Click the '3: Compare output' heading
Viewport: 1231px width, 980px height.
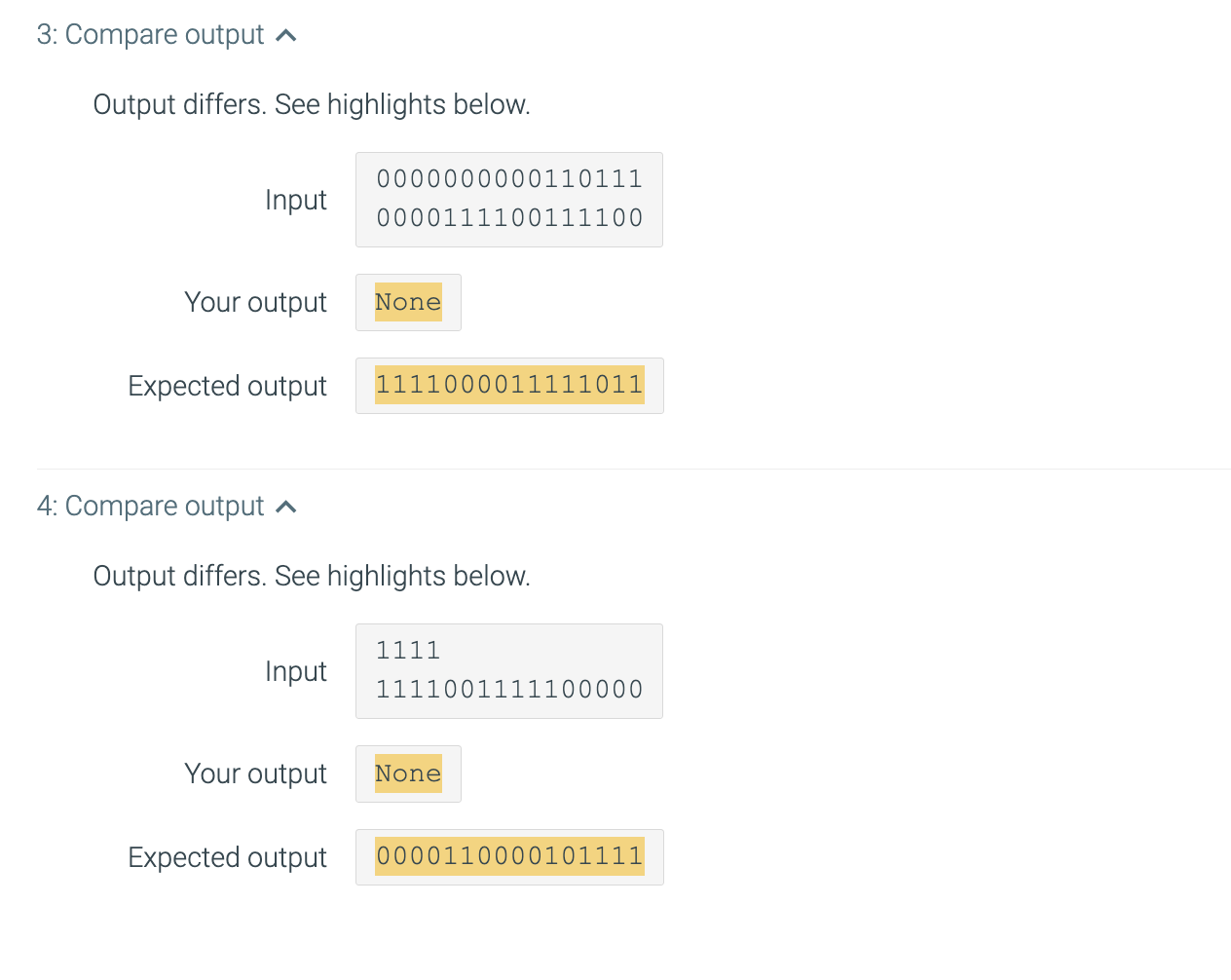(x=150, y=35)
